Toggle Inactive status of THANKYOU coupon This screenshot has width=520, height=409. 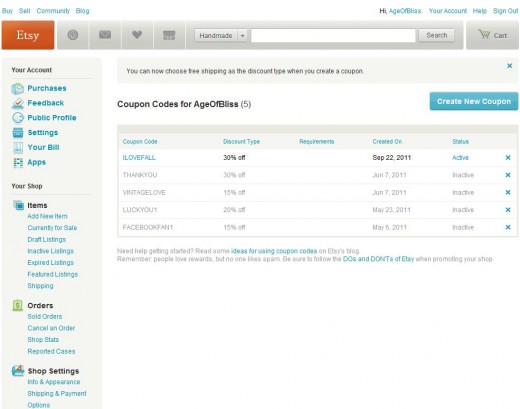463,175
